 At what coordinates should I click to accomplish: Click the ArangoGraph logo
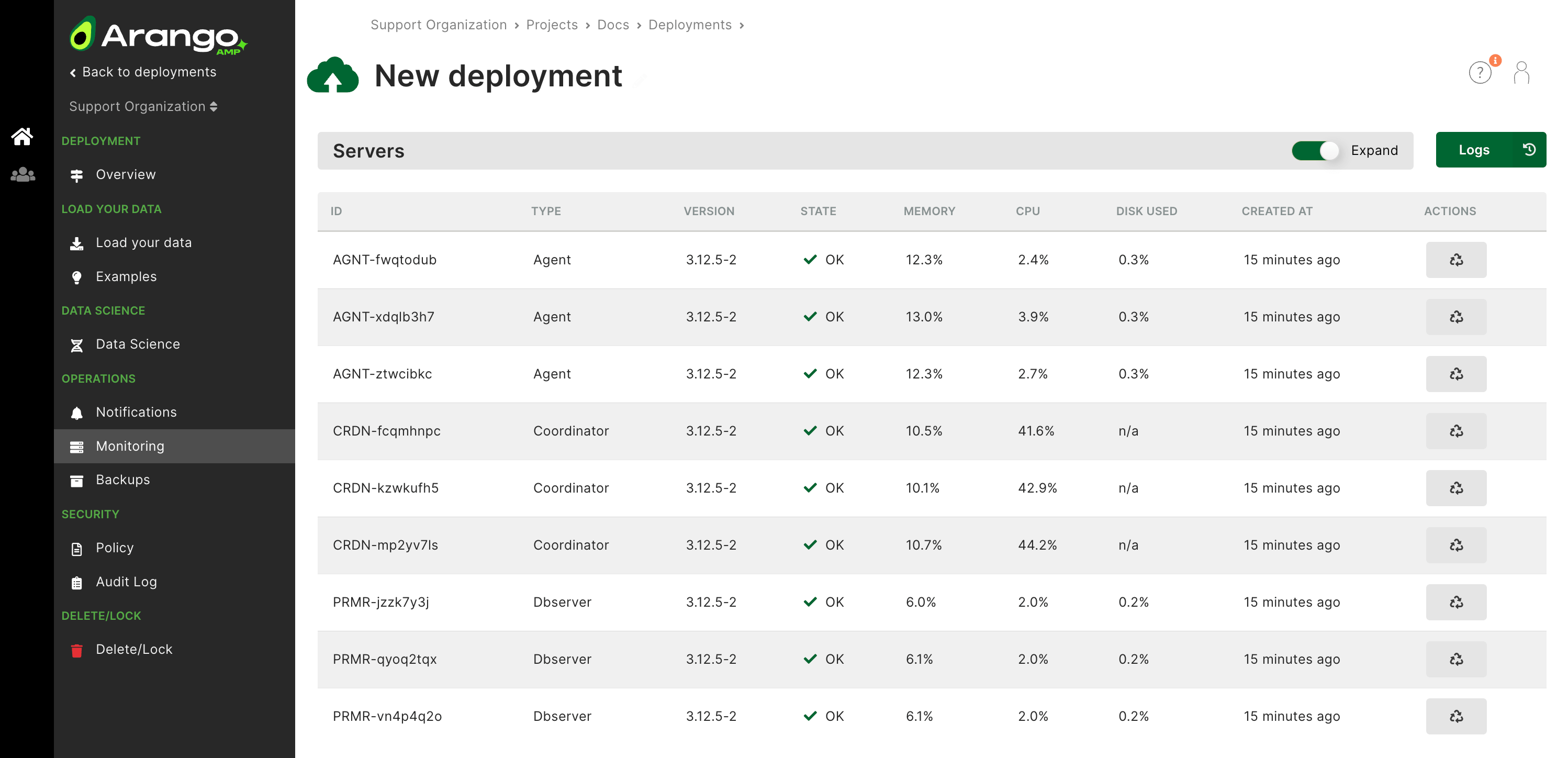pos(158,35)
